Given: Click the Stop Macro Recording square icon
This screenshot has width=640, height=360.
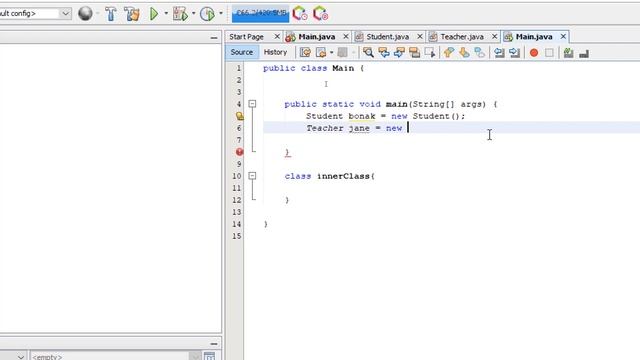Looking at the screenshot, I should click(549, 53).
